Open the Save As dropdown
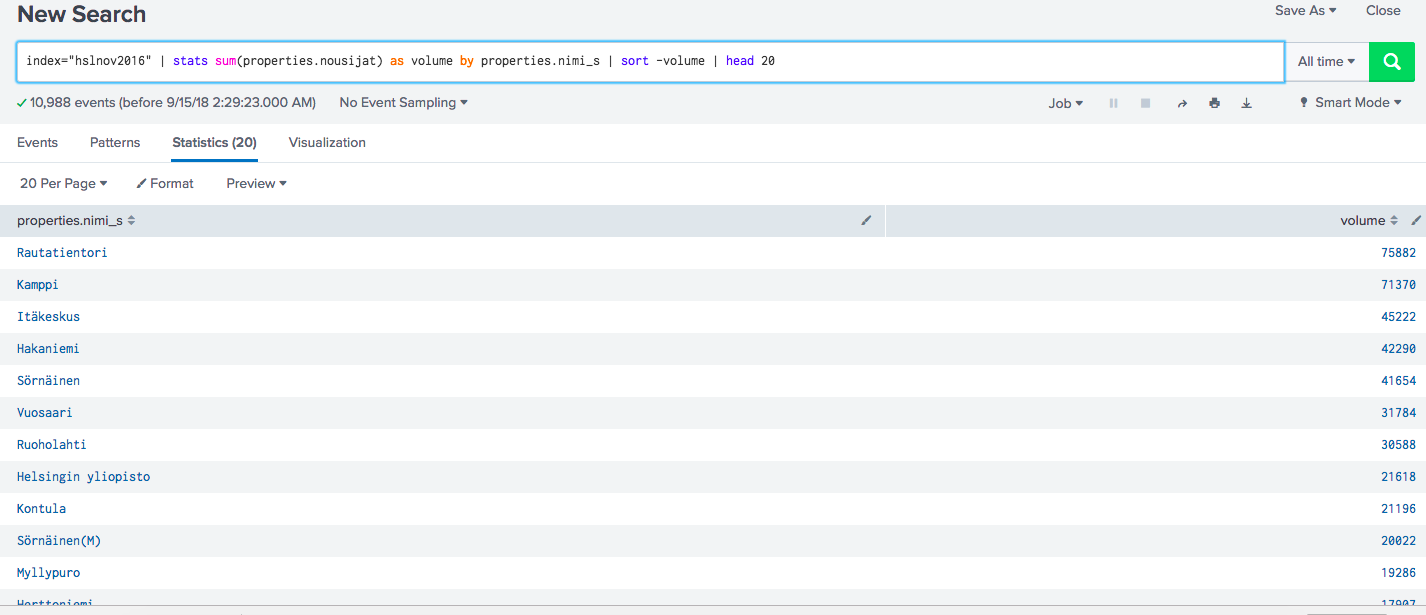The height and width of the screenshot is (615, 1426). click(1305, 11)
